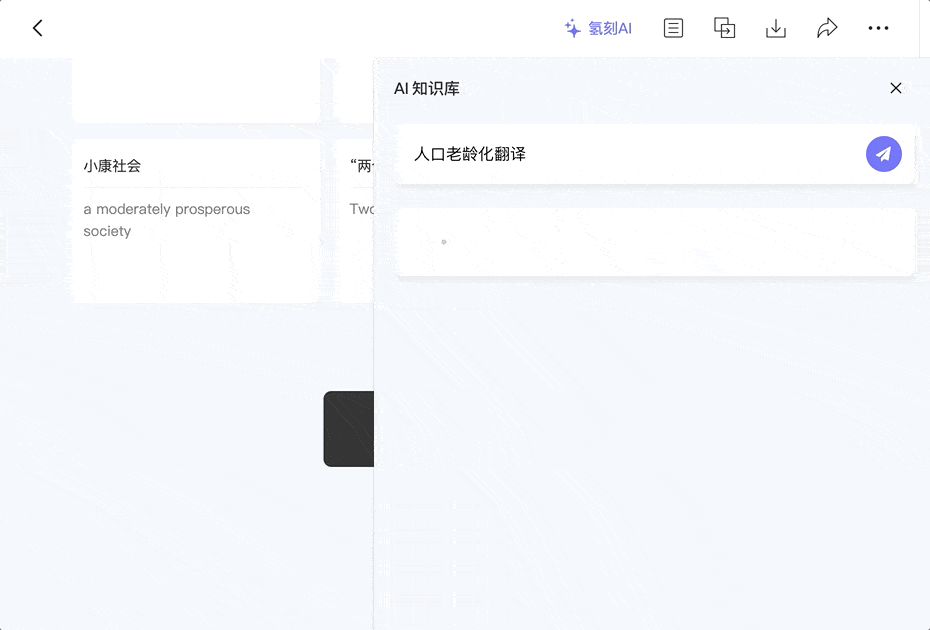Screen dimensions: 930x630
Task: Click the dark gray block
Action: (349, 429)
